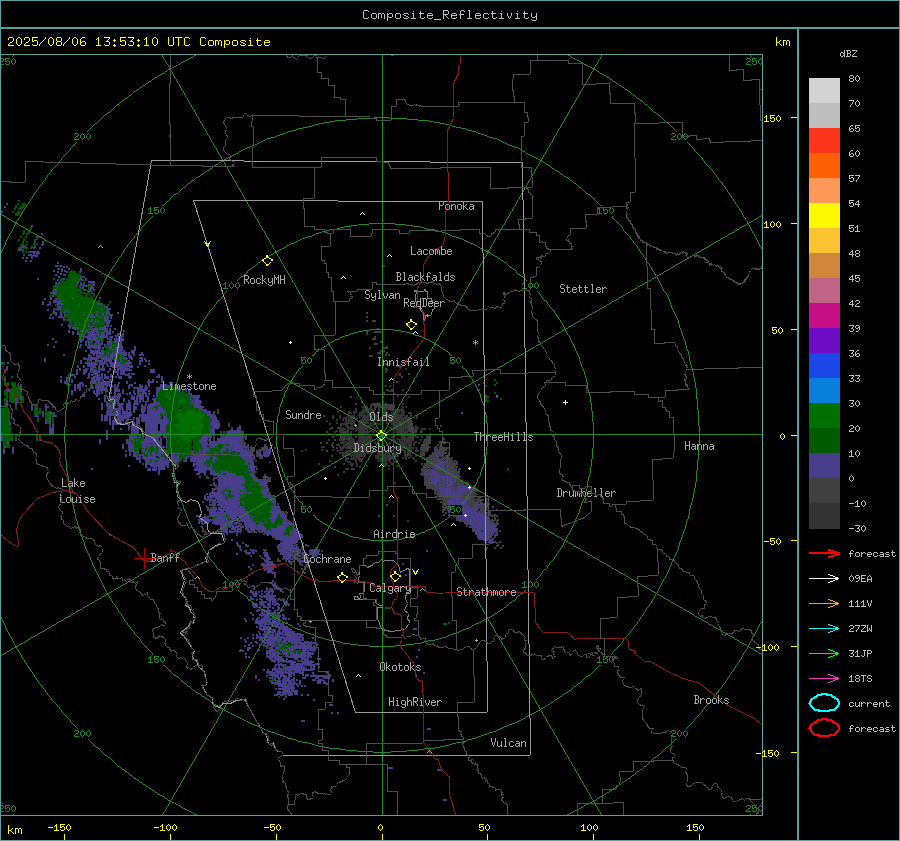Click the Limestone label
Image resolution: width=900 pixels, height=841 pixels.
pos(189,386)
